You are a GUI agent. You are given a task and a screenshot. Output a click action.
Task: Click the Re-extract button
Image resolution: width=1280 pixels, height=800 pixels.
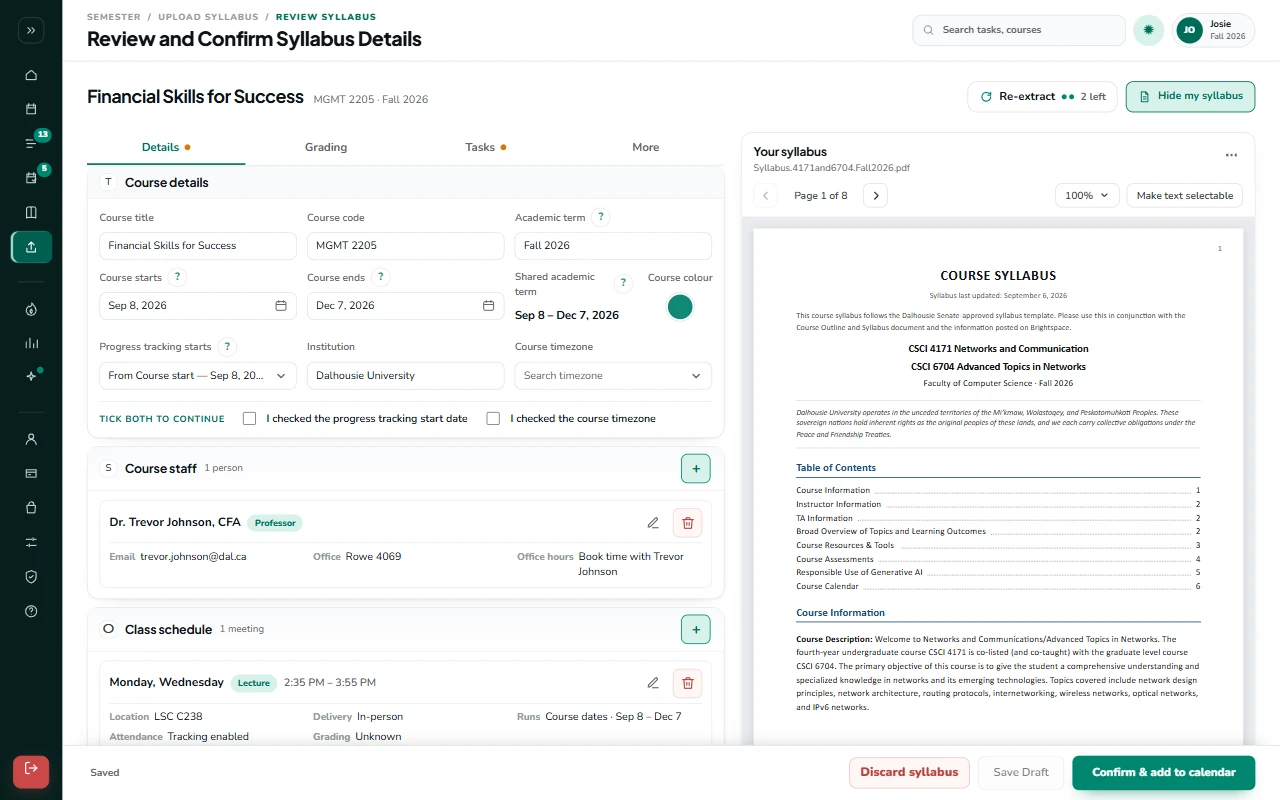[1043, 96]
